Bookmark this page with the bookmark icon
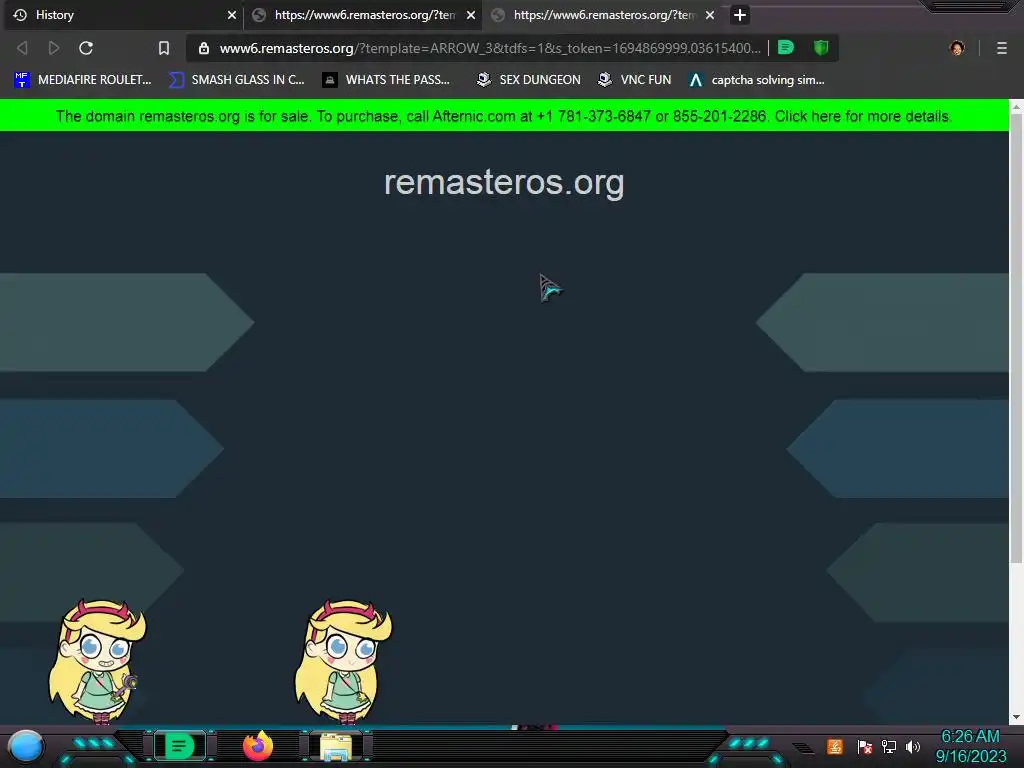 (164, 48)
